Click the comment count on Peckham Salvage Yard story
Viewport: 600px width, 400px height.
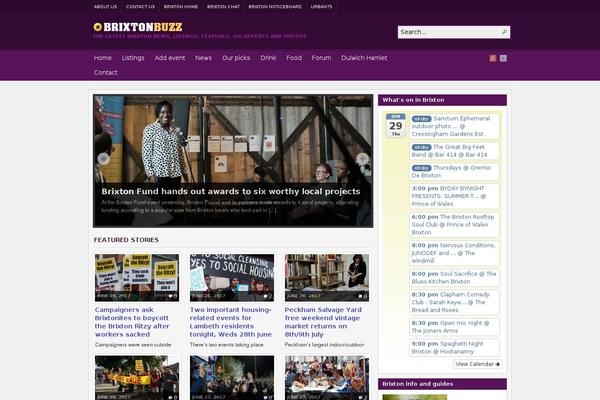click(363, 296)
